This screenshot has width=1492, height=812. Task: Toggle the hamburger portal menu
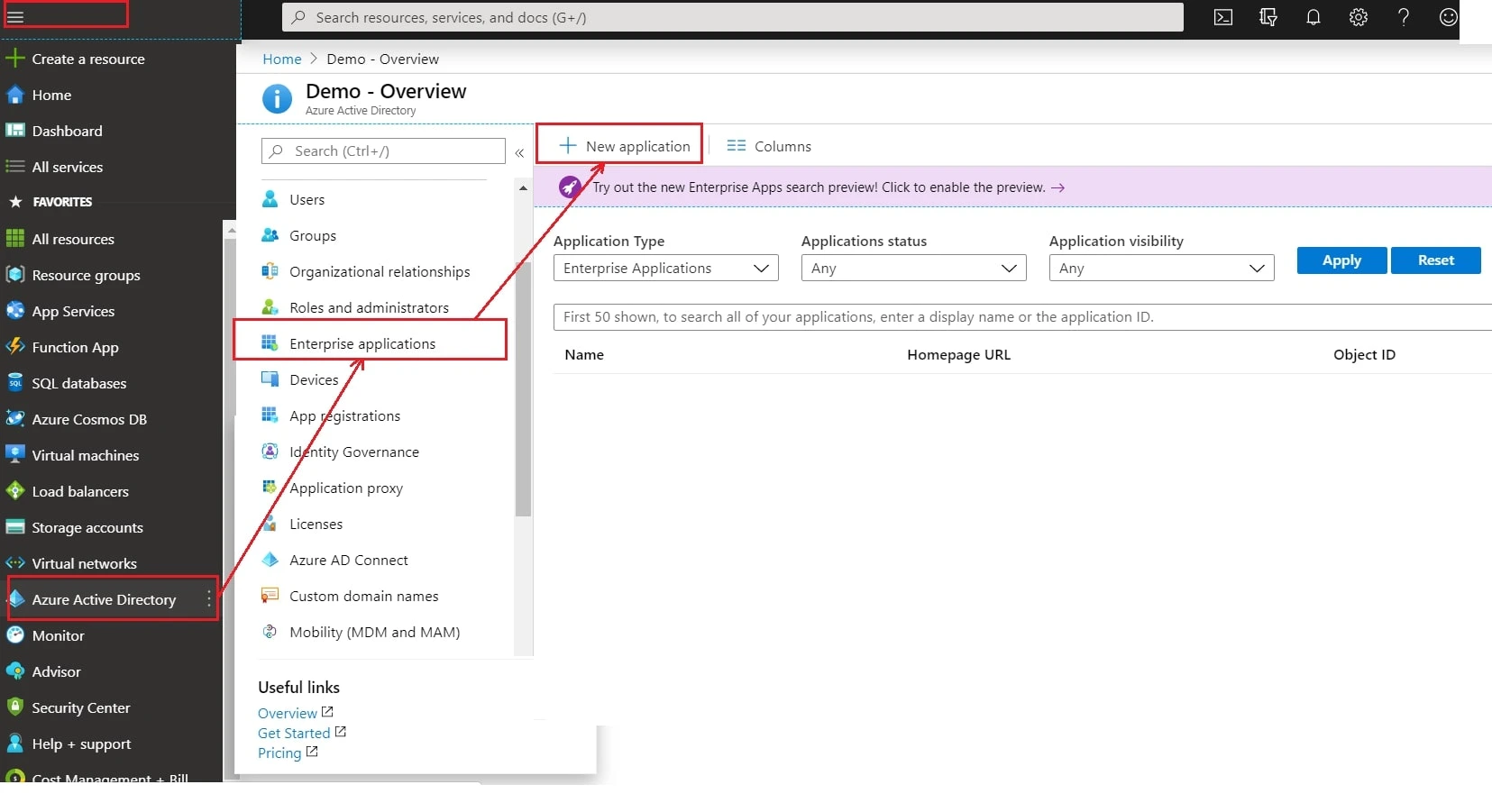pos(15,17)
